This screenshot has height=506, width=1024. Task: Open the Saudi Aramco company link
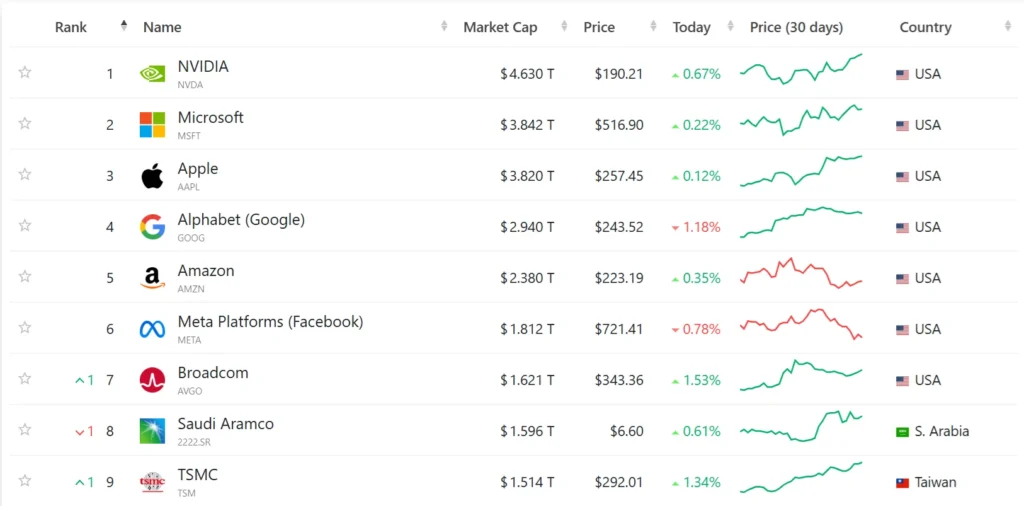(x=225, y=424)
